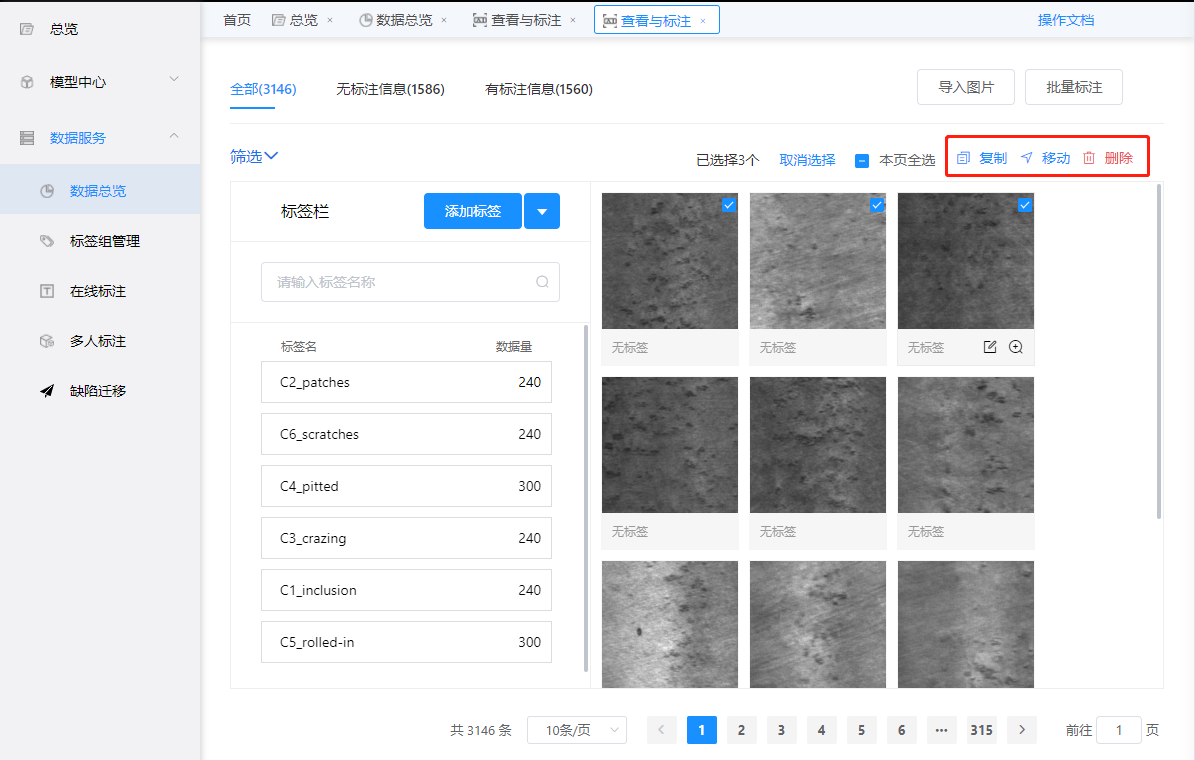Close the active 查看与标注 tab

(703, 21)
